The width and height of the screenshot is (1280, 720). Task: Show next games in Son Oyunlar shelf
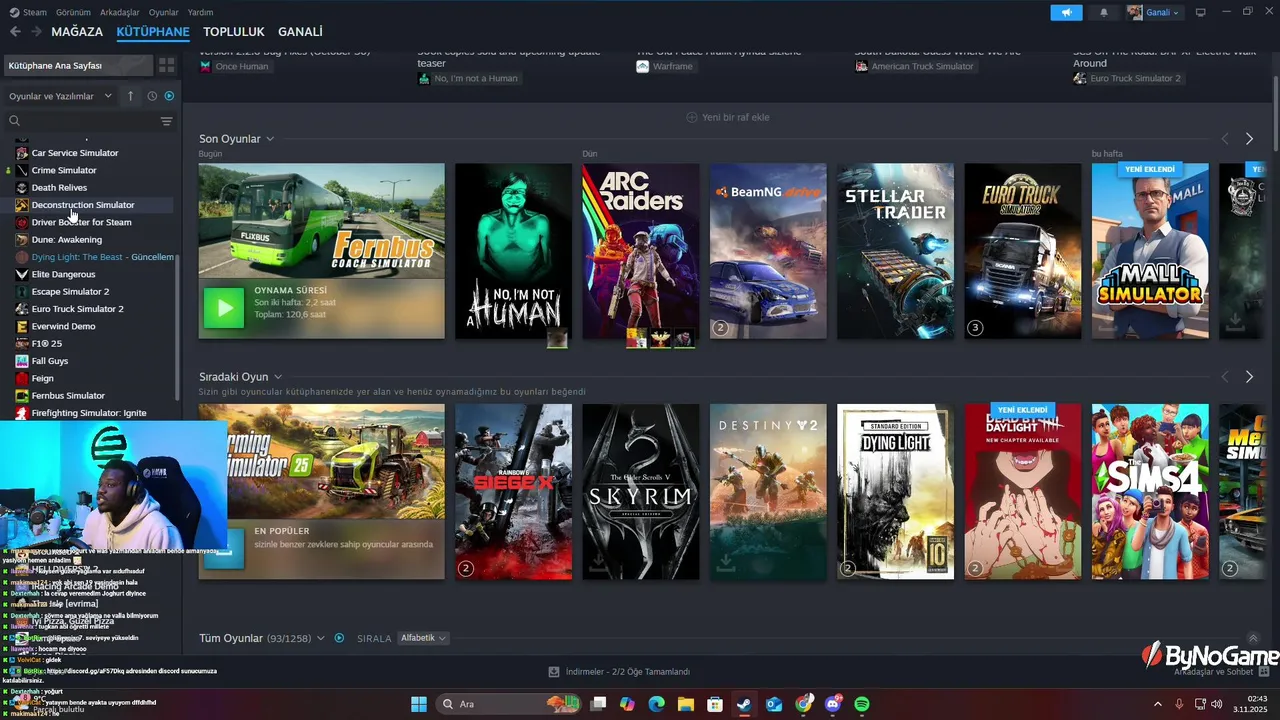1249,139
